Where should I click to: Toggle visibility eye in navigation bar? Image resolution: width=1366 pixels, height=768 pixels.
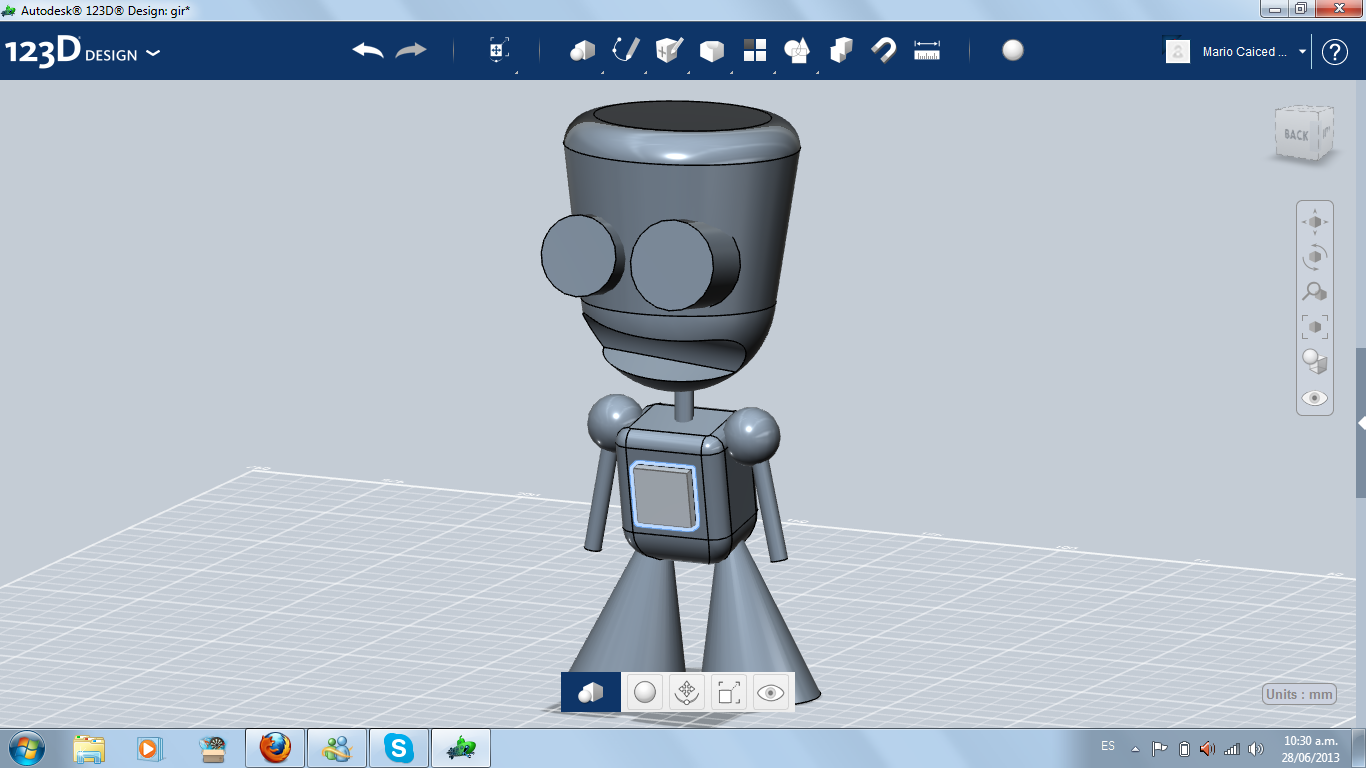[x=1315, y=398]
